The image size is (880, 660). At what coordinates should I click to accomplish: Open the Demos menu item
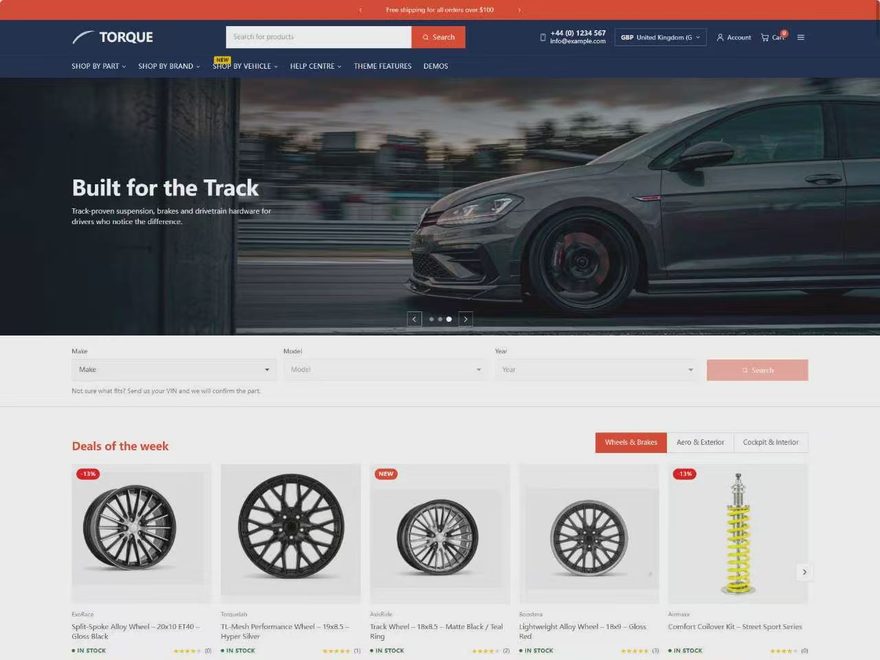coord(436,66)
